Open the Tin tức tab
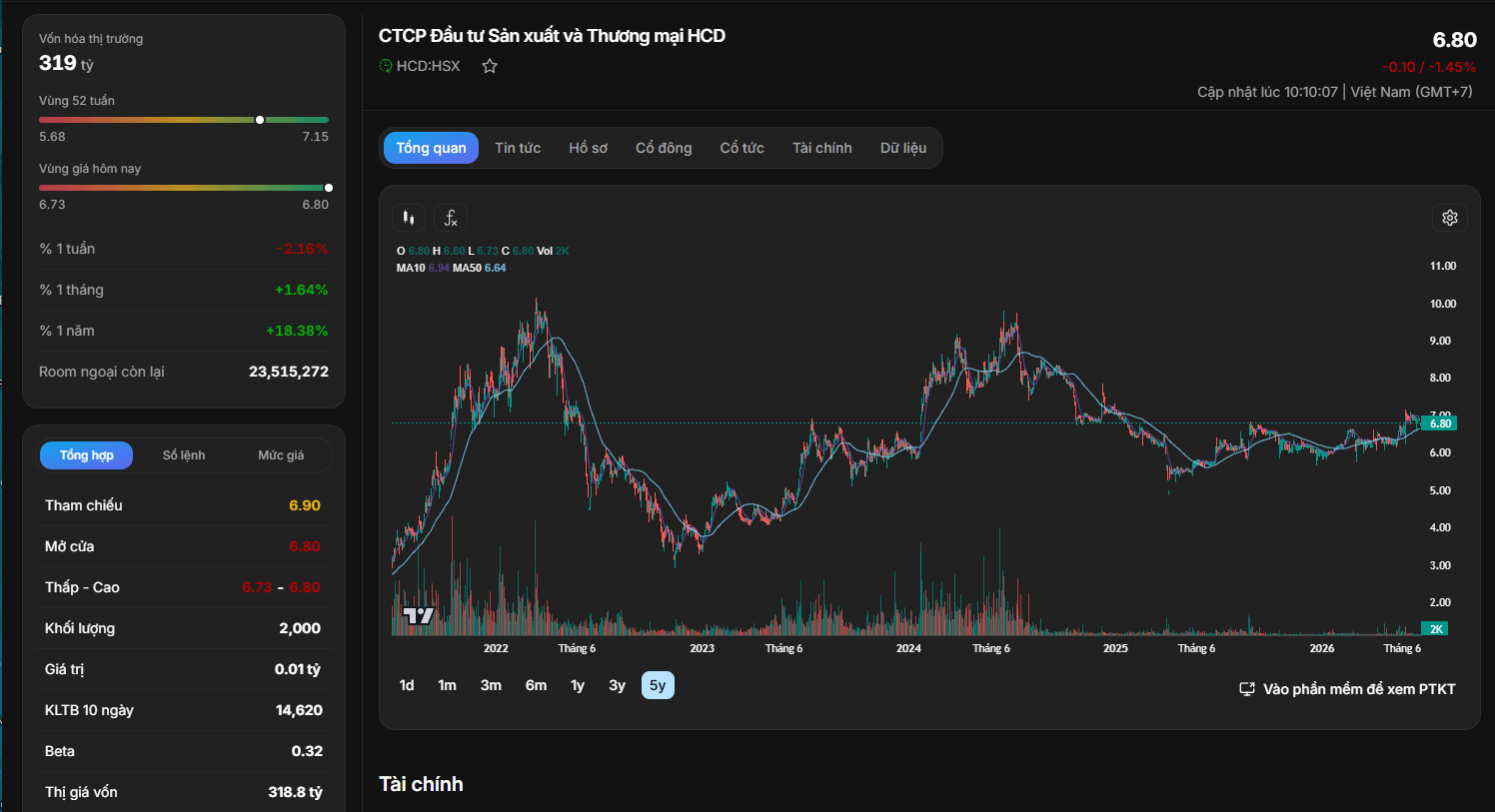The width and height of the screenshot is (1495, 812). tap(518, 148)
